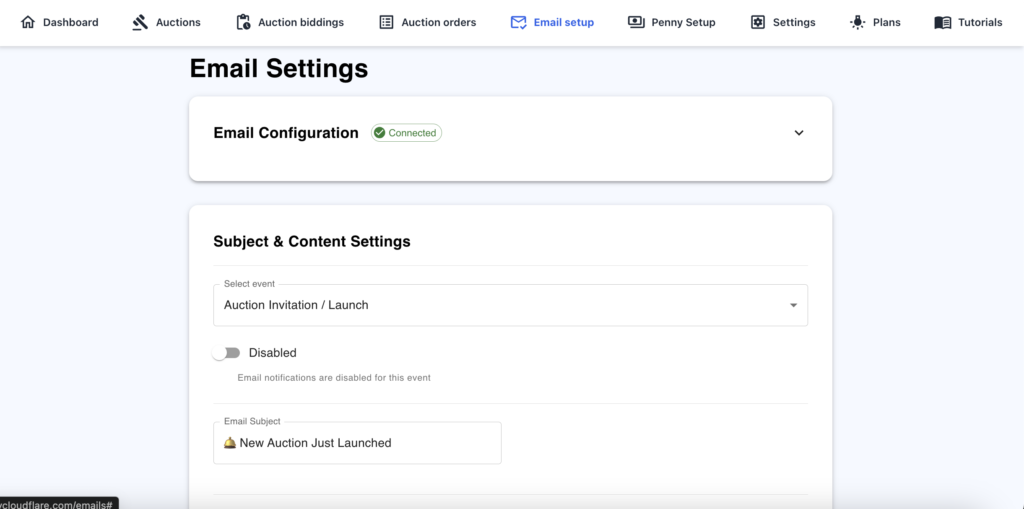Click the bell emoji in the email subject
This screenshot has width=1024, height=509.
coord(230,443)
